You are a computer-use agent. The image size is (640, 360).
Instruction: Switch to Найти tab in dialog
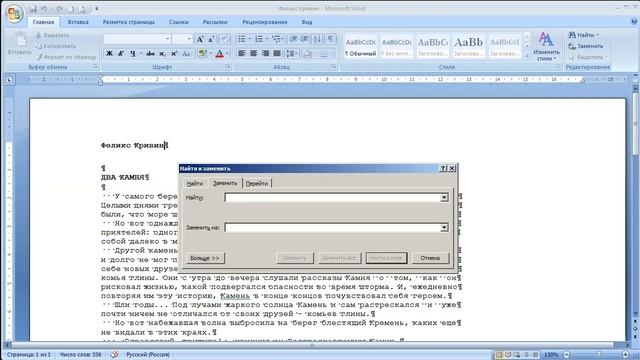(x=195, y=184)
